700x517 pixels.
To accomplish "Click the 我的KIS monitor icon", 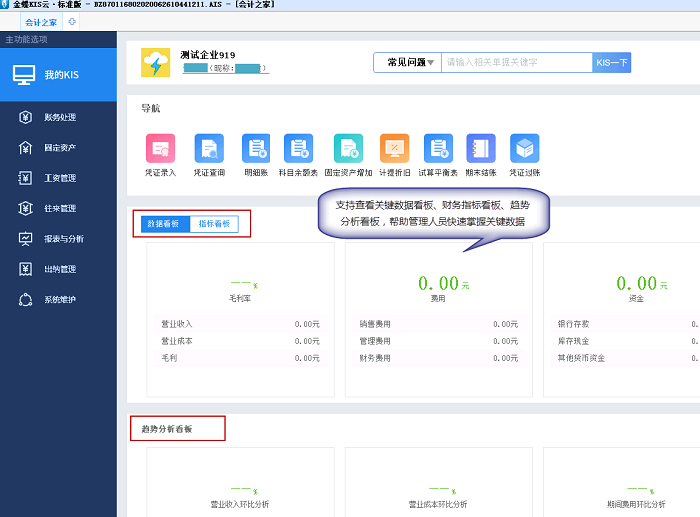I will (x=24, y=74).
